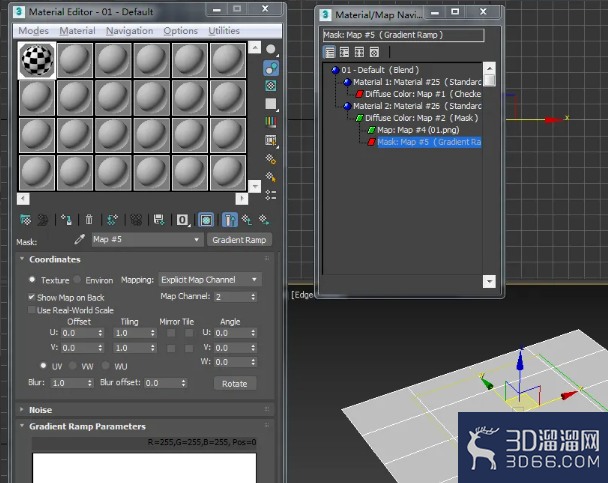This screenshot has width=608, height=483.
Task: Click the eyedropper pick material icon
Action: tap(79, 240)
